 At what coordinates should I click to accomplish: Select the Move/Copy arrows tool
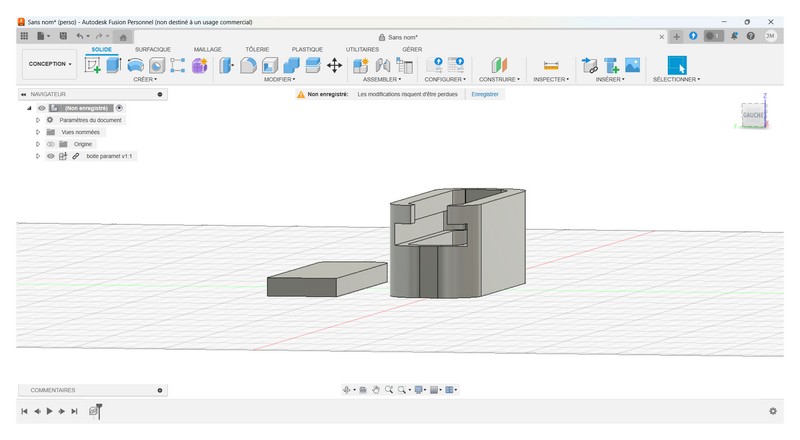point(335,65)
